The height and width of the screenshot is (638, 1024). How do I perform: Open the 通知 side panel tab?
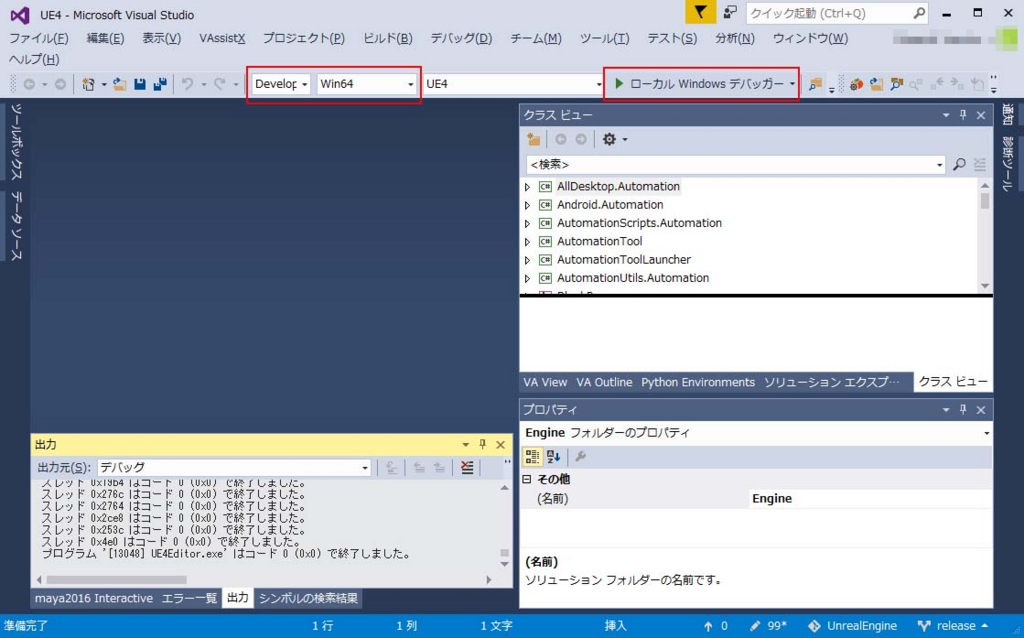click(1008, 114)
